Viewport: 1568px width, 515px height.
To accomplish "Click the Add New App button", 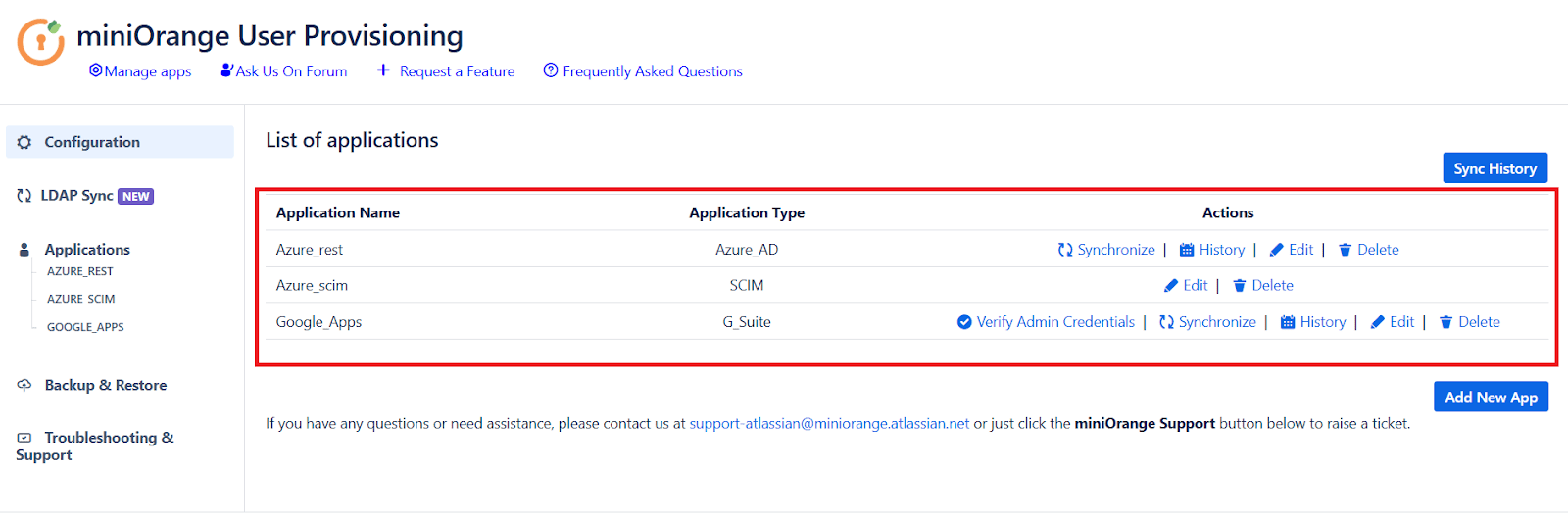I will point(1491,397).
